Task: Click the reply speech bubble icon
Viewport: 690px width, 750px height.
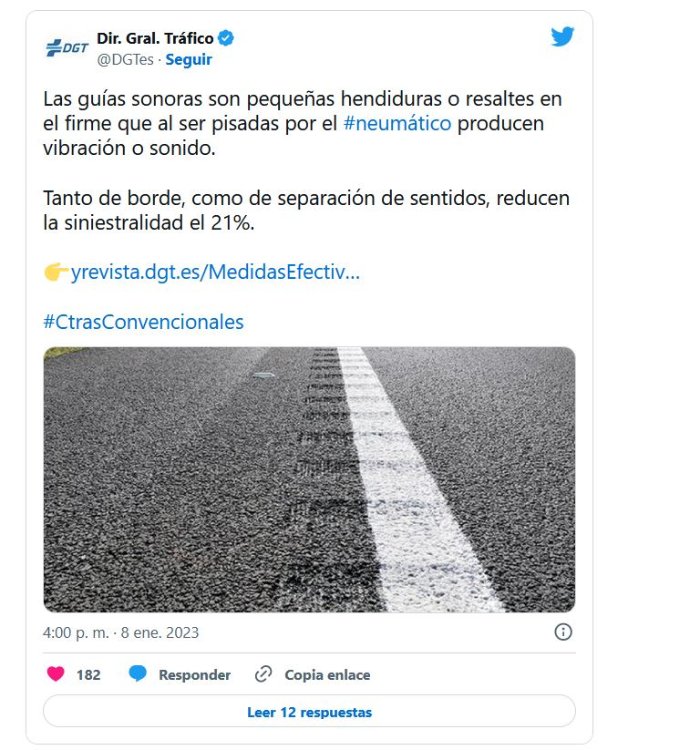Action: pos(138,673)
